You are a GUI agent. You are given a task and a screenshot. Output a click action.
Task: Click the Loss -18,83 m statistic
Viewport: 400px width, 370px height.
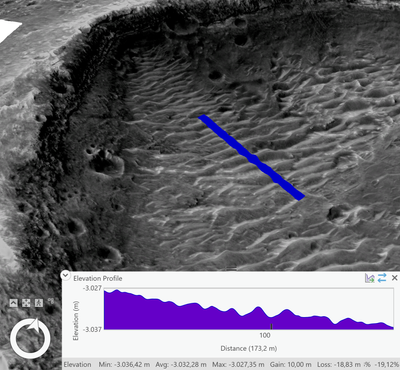point(339,364)
